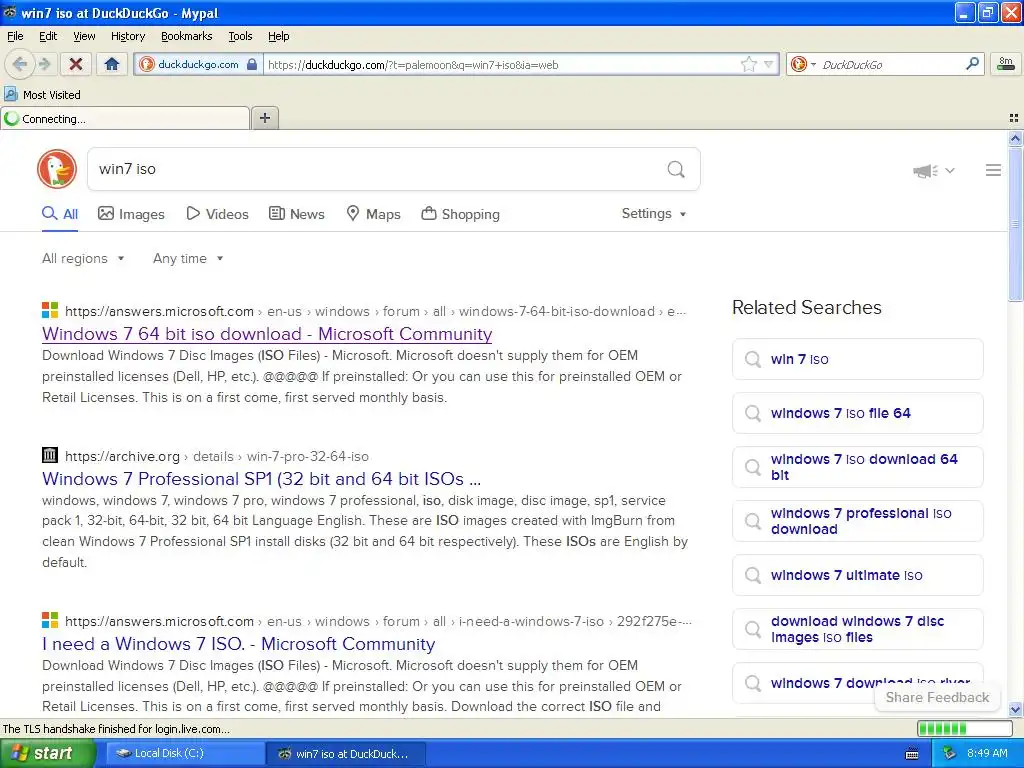Switch to News search results
The image size is (1024, 768).
coord(297,214)
